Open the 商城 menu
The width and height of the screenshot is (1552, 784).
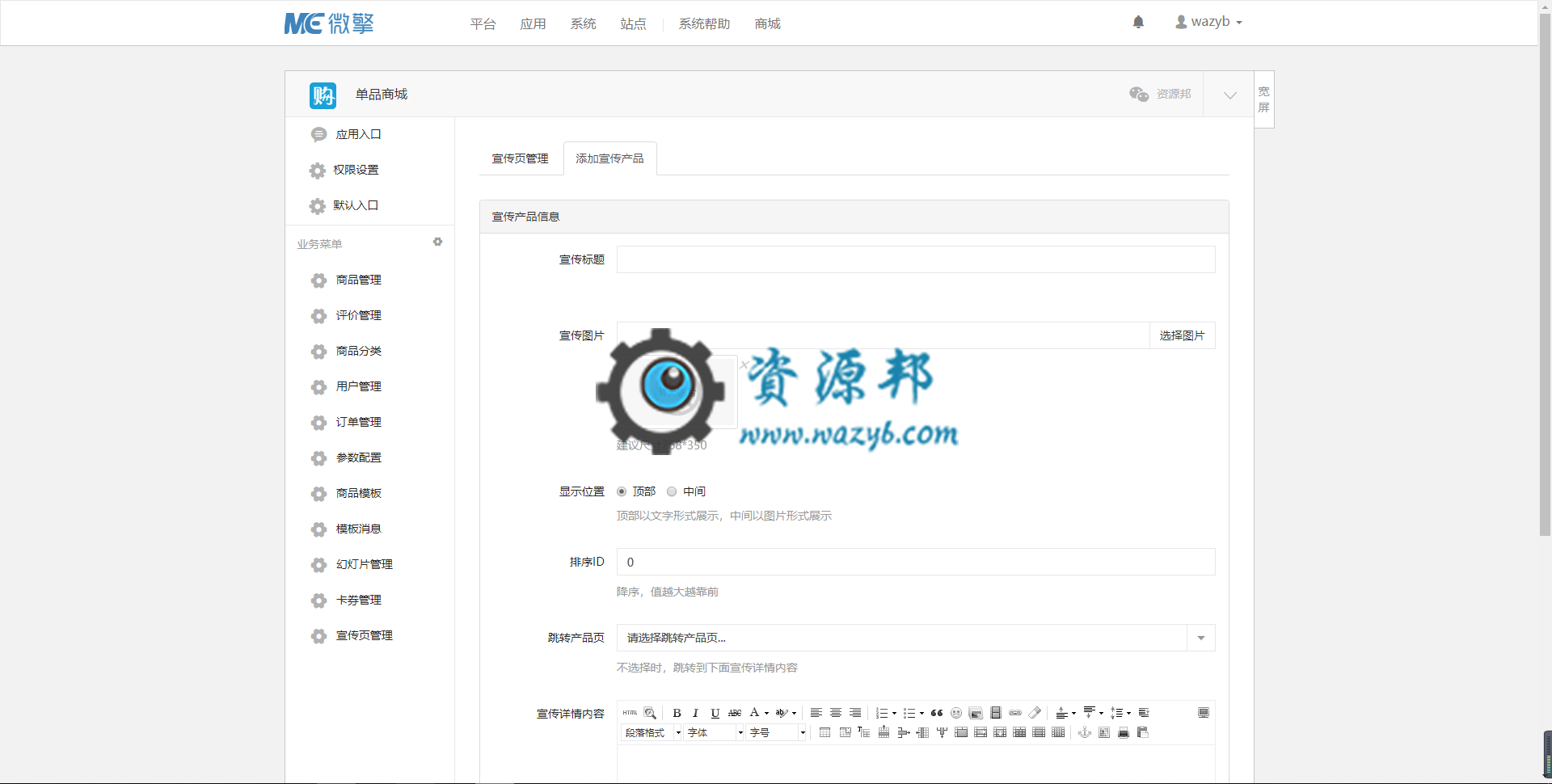tap(767, 23)
